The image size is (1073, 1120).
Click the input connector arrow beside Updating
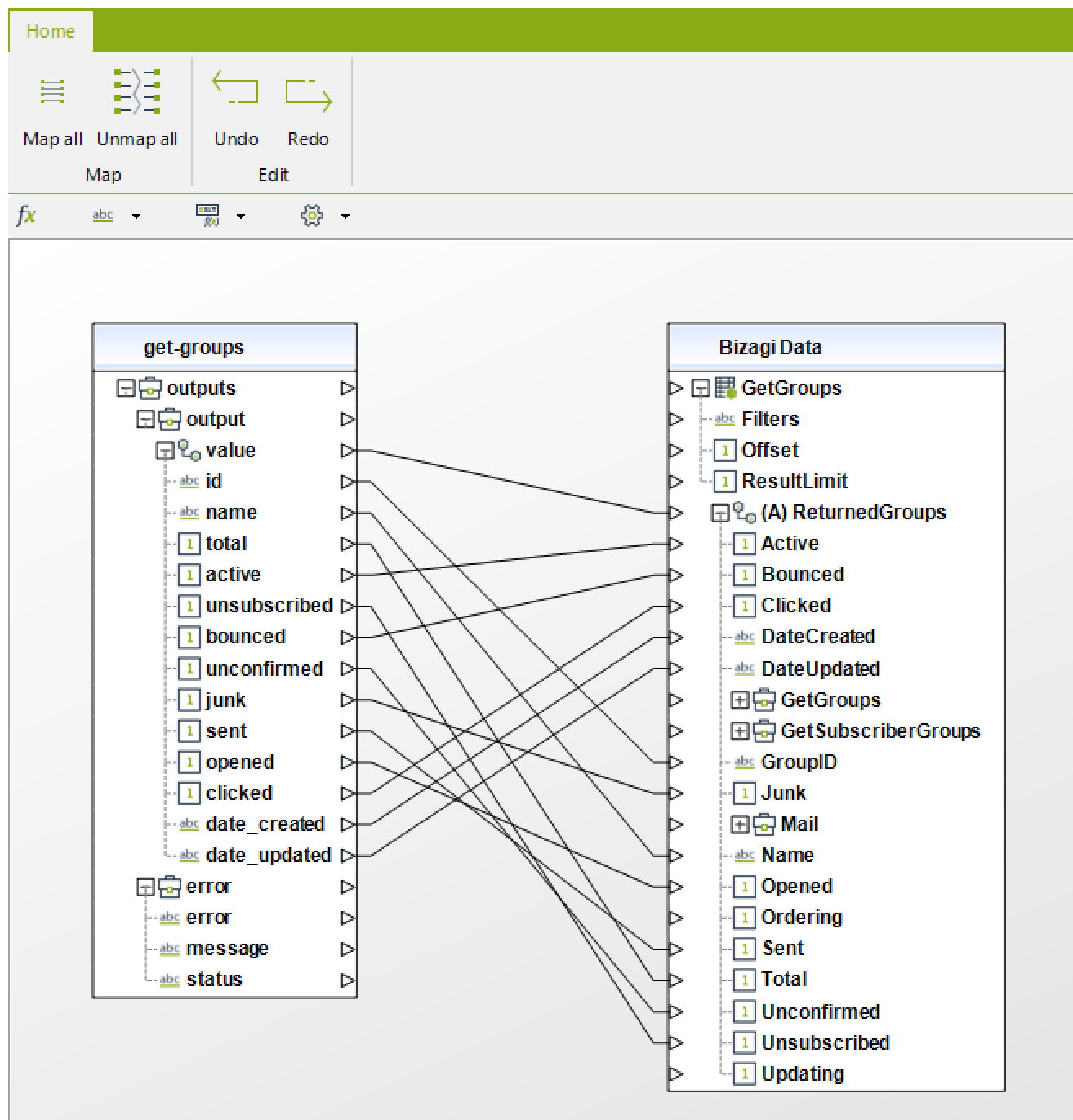[675, 1073]
